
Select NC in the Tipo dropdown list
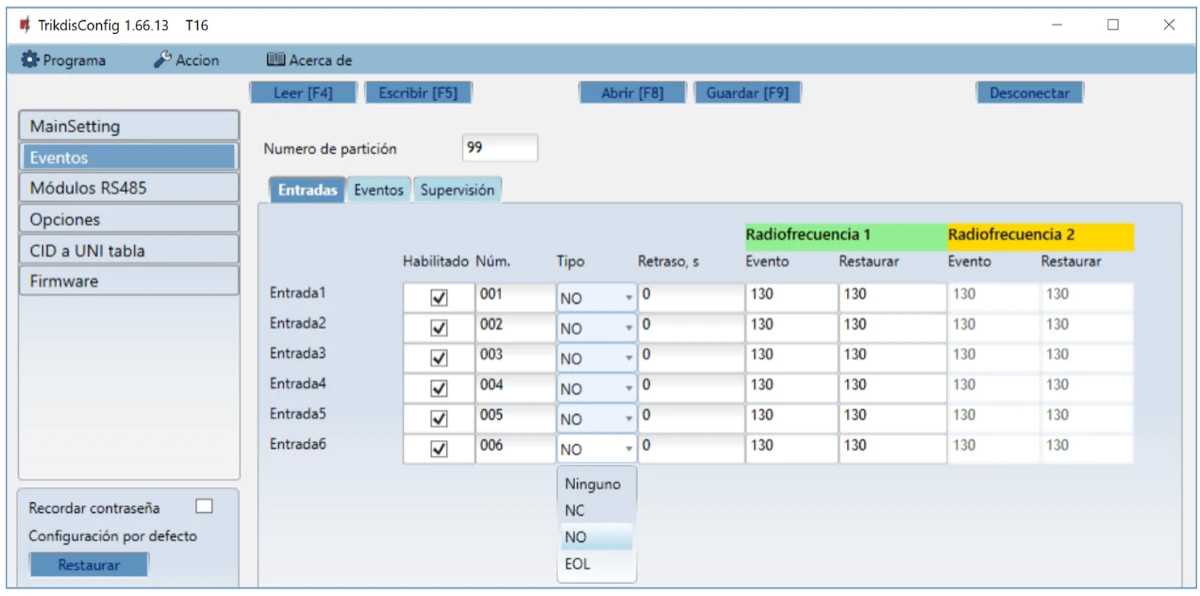click(x=575, y=510)
